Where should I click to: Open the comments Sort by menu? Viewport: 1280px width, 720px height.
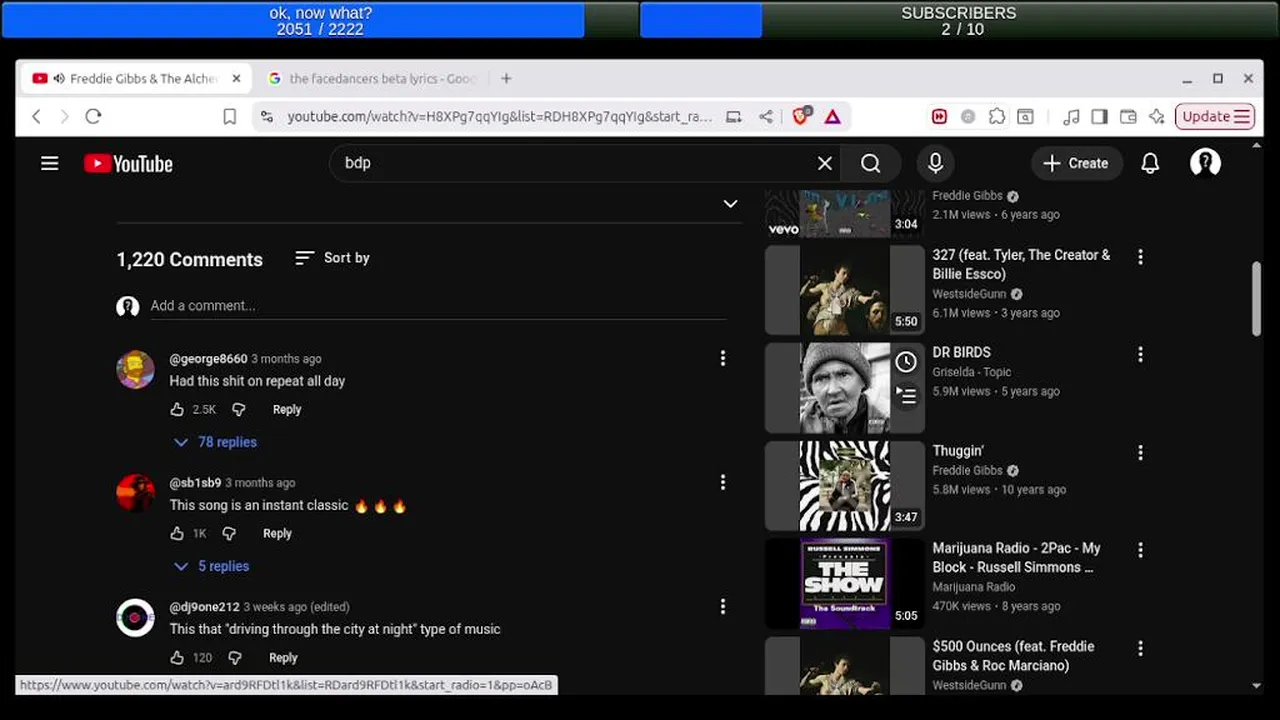pos(332,258)
